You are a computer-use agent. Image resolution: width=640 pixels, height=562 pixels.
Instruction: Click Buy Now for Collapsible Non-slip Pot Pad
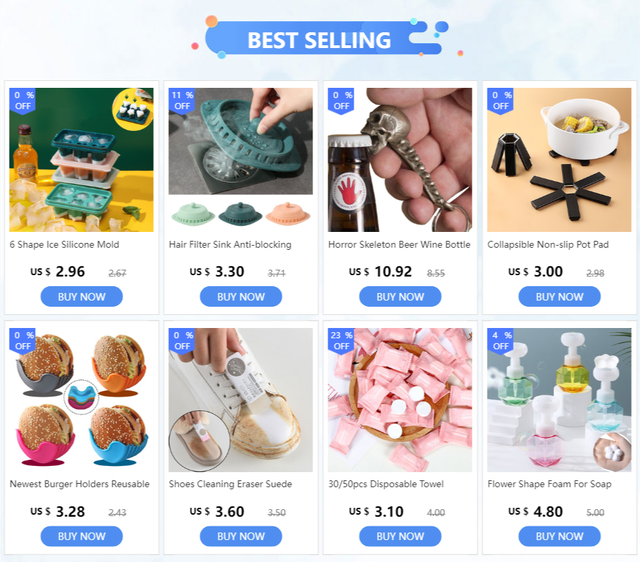point(559,296)
